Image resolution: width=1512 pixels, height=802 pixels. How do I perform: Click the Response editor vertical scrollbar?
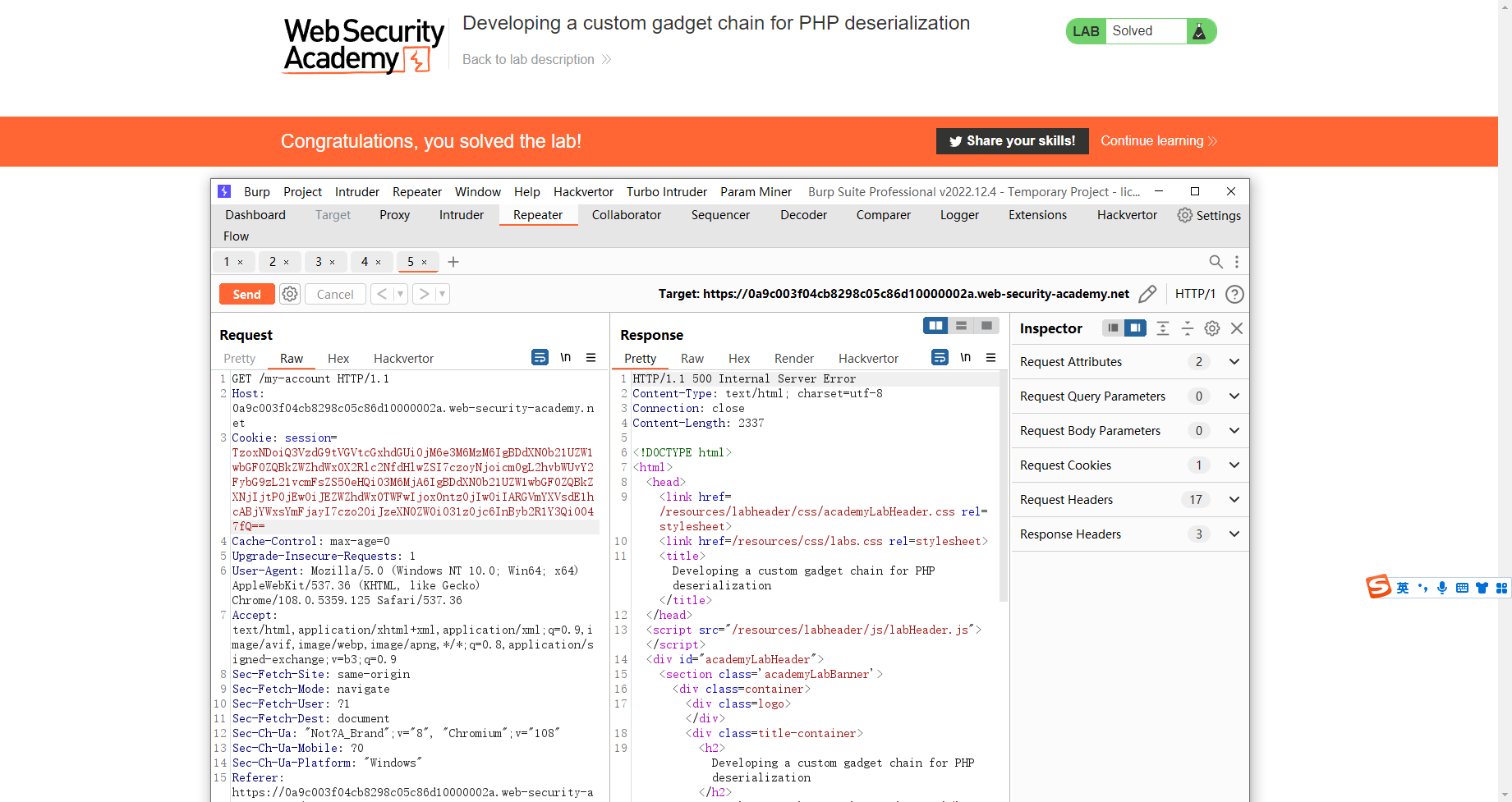(x=1003, y=484)
